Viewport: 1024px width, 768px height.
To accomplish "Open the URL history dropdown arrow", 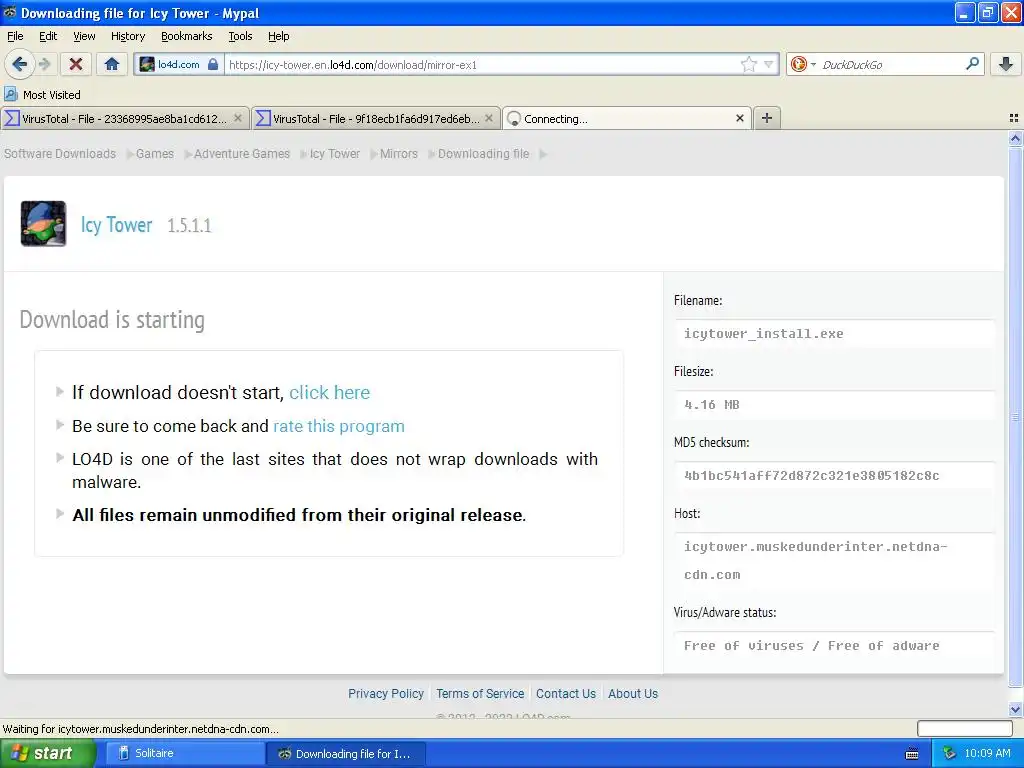I will 769,64.
